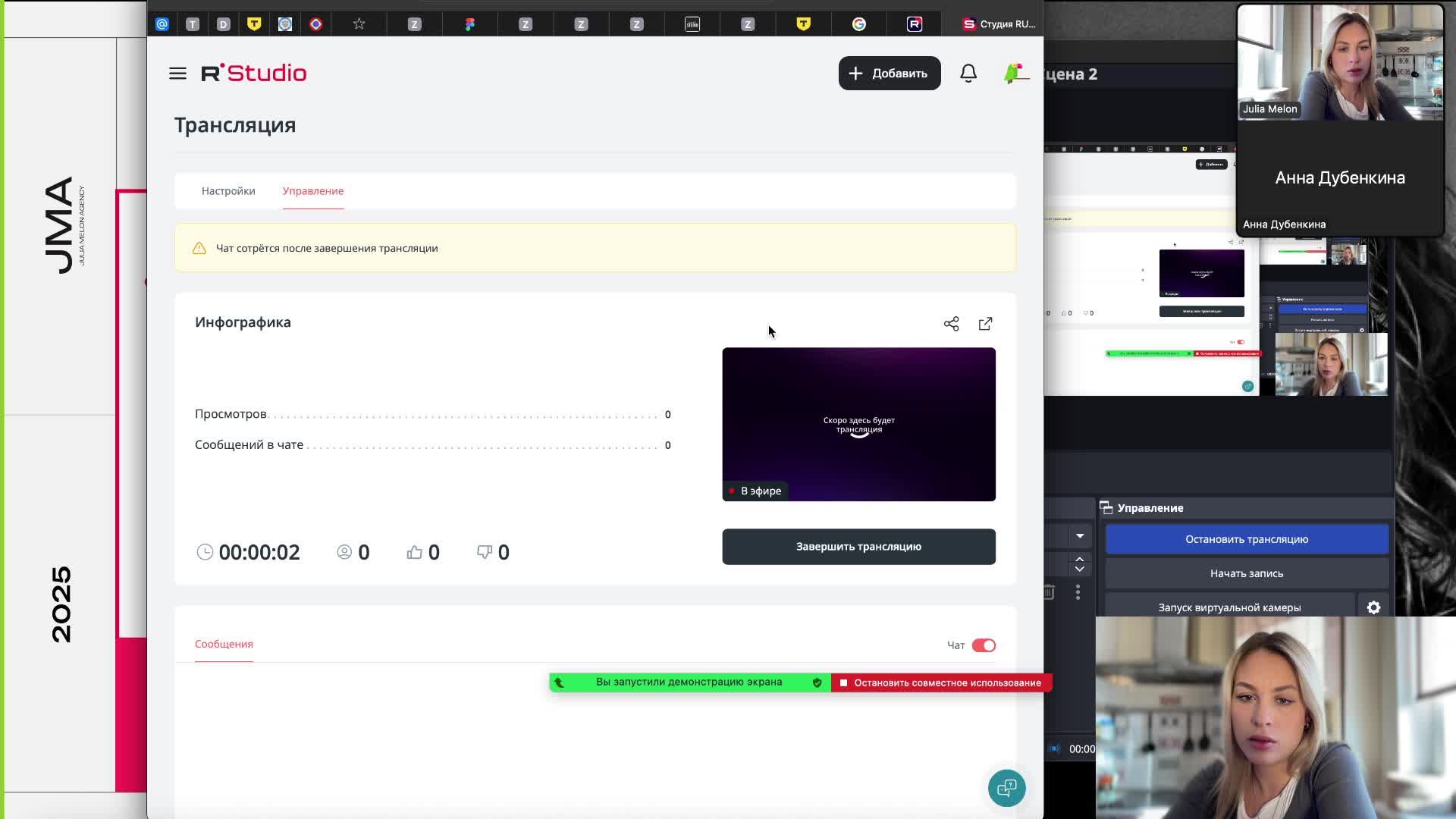Click the broadcast preview thumbnail
This screenshot has height=819, width=1456.
point(858,425)
